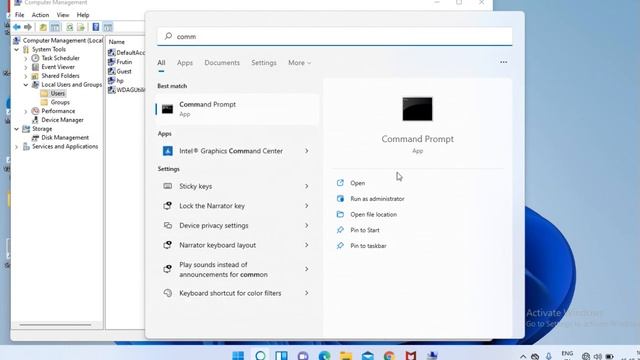Click Show/Hide Action Pane toolbar icon
This screenshot has width=640, height=360.
coord(107,27)
